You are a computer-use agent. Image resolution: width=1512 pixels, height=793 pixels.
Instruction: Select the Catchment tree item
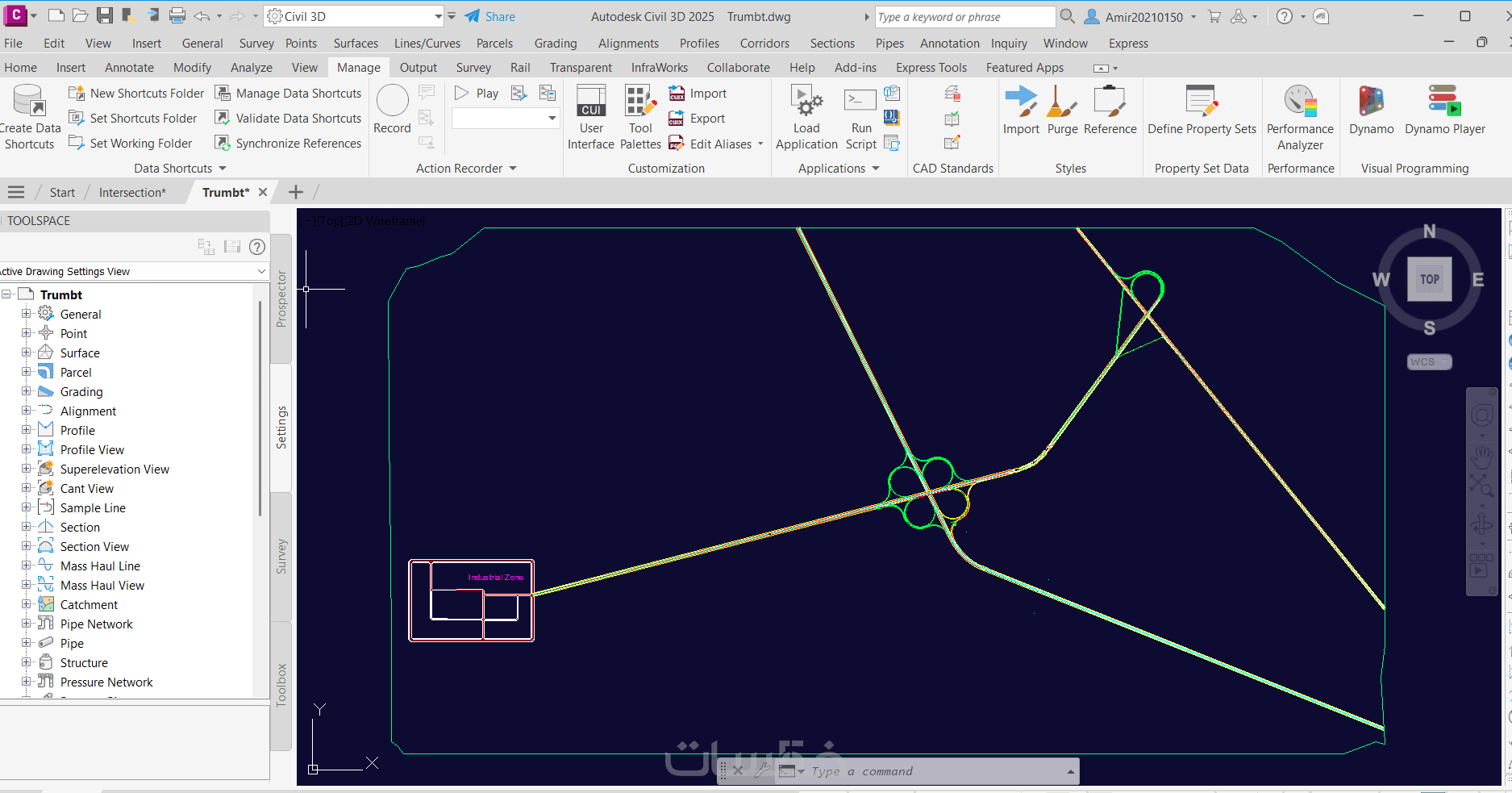coord(89,604)
